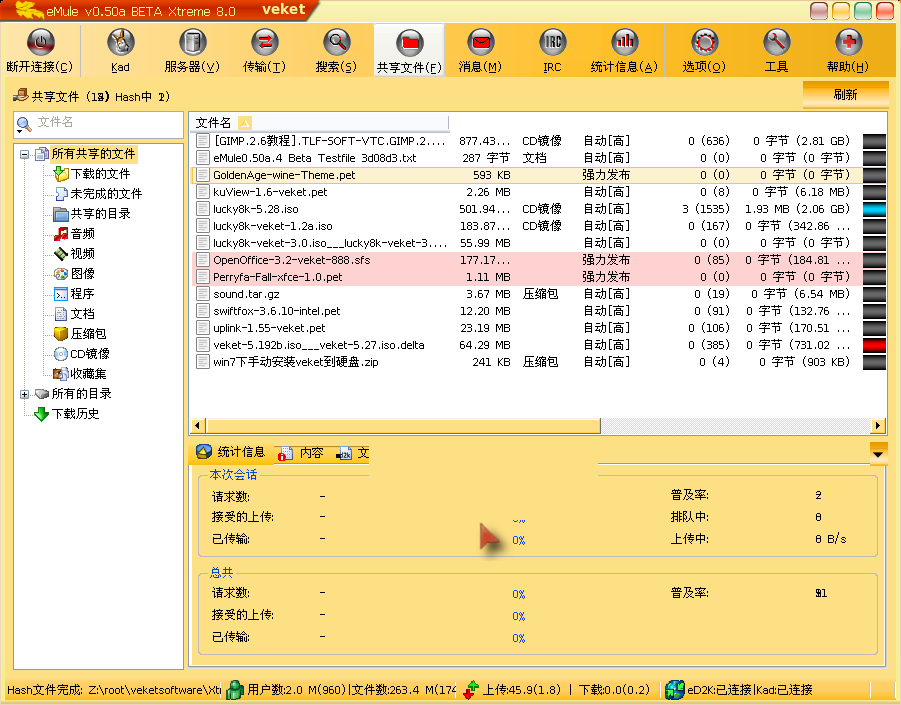Click the Hash文件完成 status bar message

pos(114,690)
